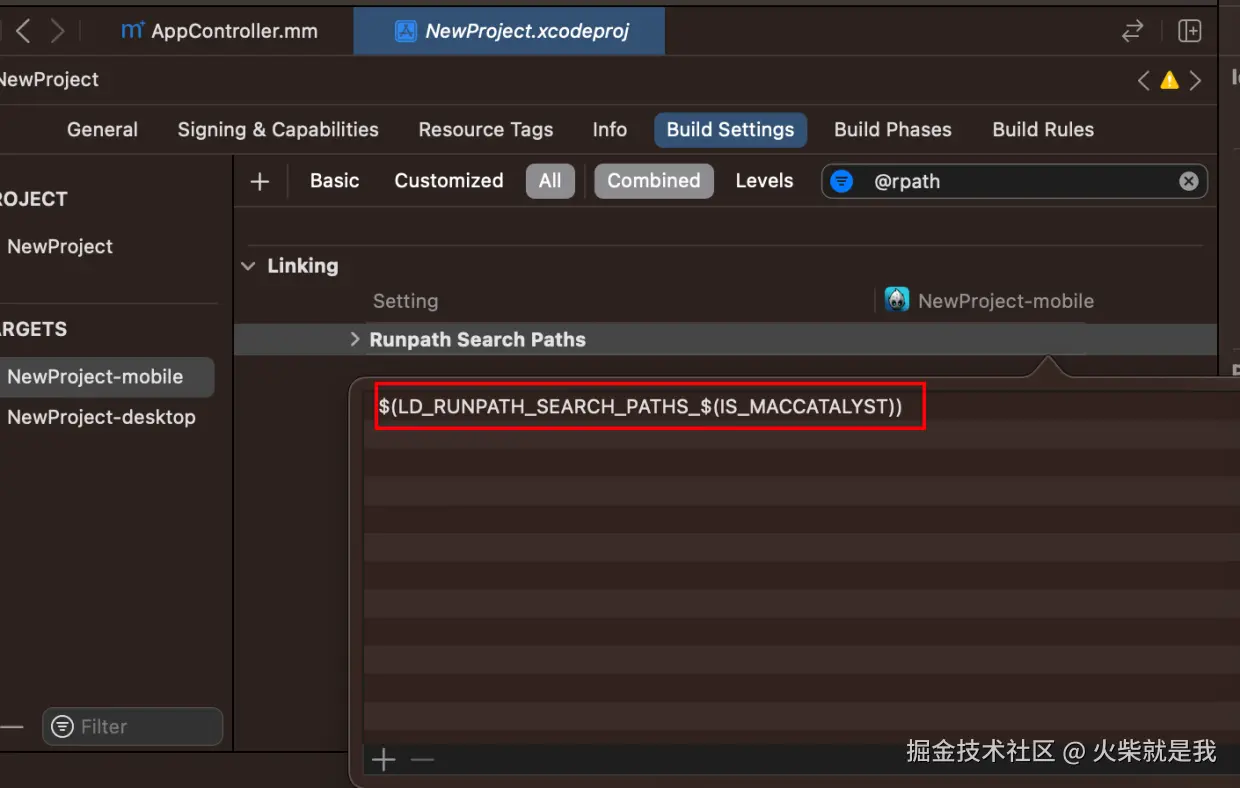
Task: Click the yellow warning triangle icon
Action: tap(1169, 81)
